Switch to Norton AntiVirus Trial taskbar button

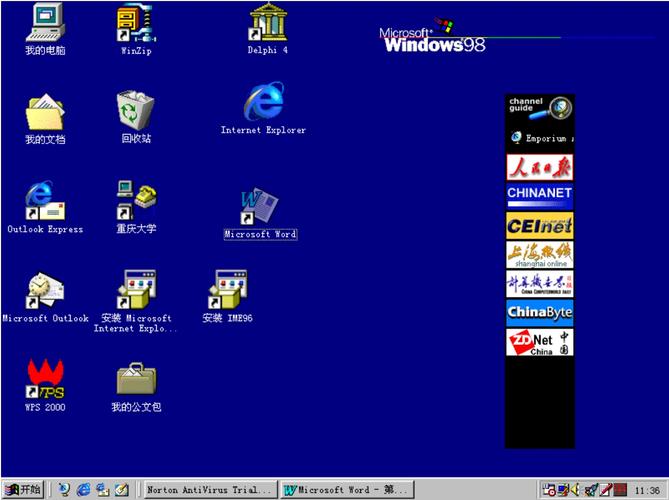[x=211, y=490]
